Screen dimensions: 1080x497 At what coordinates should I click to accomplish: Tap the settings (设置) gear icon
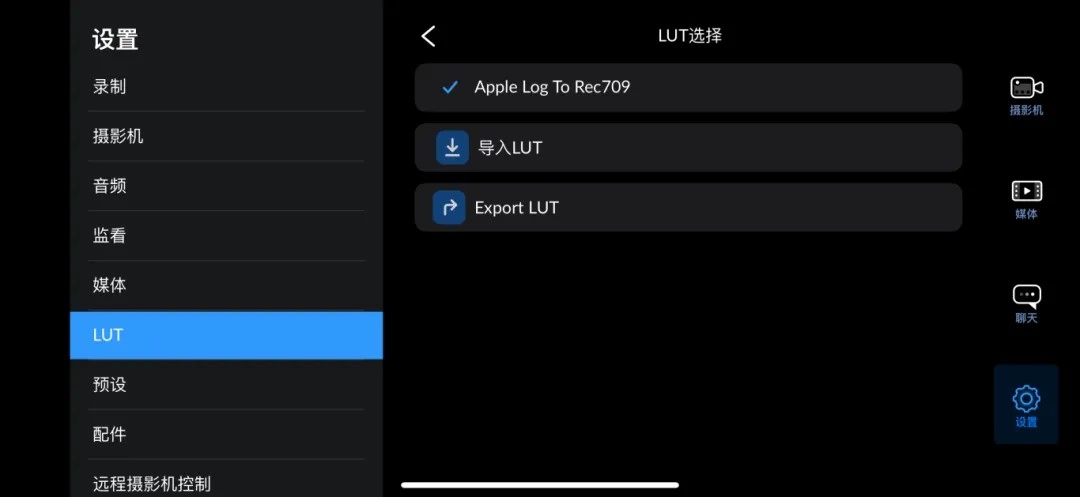coord(1026,399)
